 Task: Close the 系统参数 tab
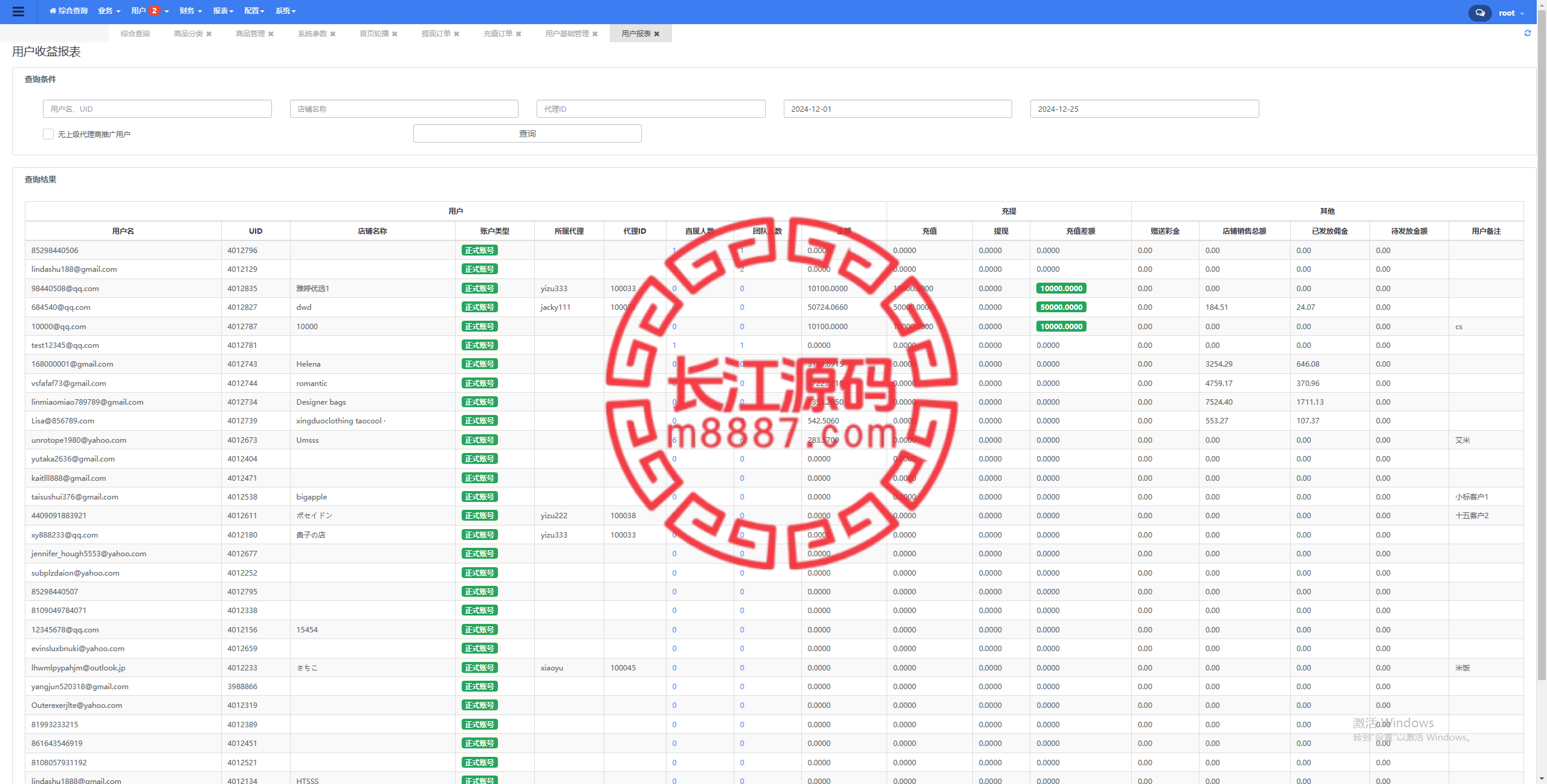[333, 34]
